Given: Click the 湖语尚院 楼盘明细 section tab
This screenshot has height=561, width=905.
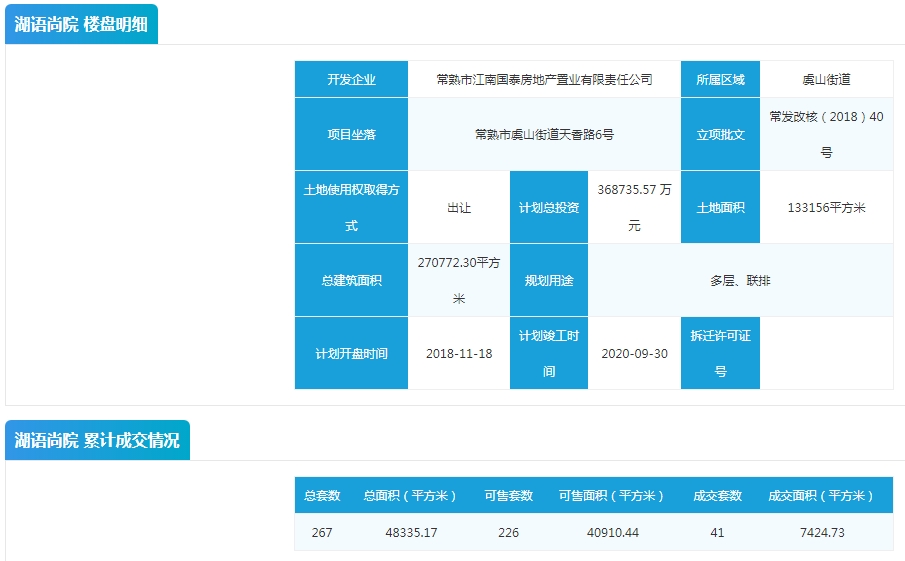Looking at the screenshot, I should point(81,25).
